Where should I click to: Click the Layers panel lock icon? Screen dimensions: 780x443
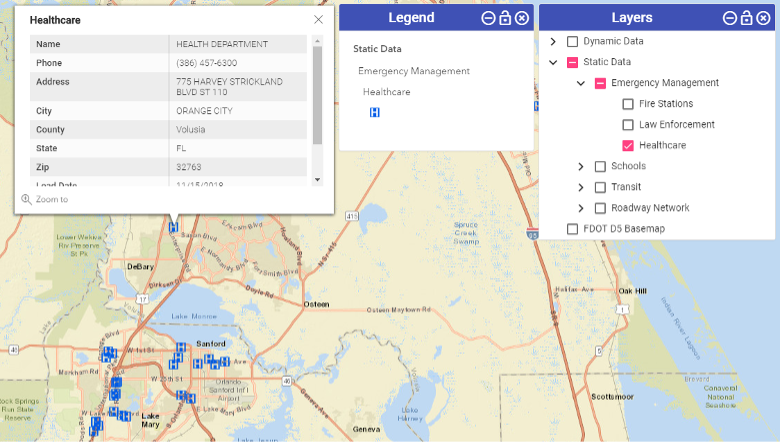coord(746,18)
